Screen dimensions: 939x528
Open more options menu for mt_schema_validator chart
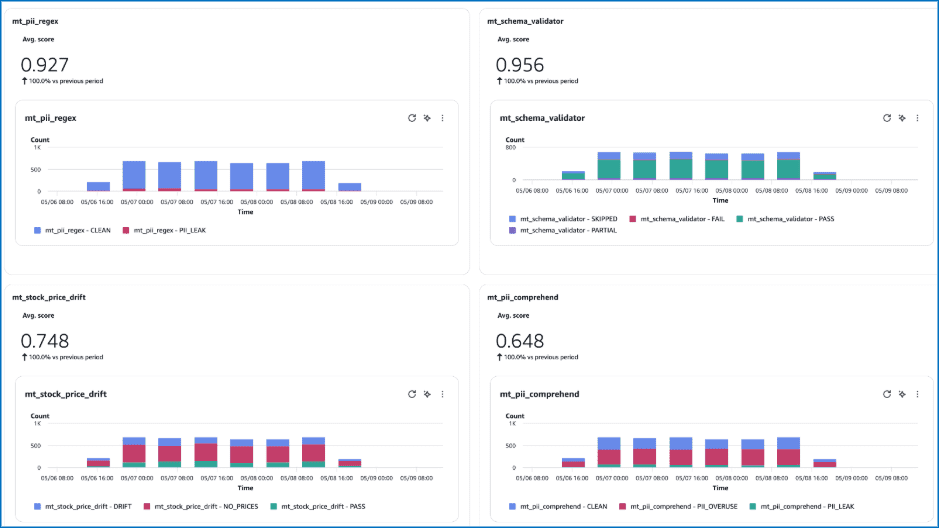pyautogui.click(x=917, y=118)
